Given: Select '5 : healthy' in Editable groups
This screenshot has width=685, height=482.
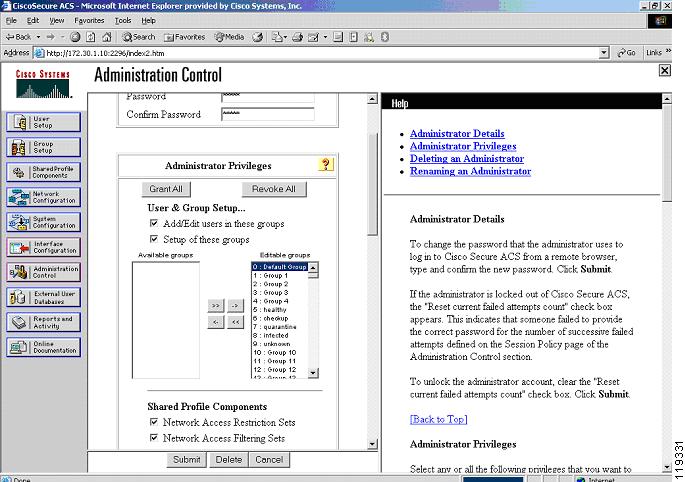Looking at the screenshot, I should (280, 309).
